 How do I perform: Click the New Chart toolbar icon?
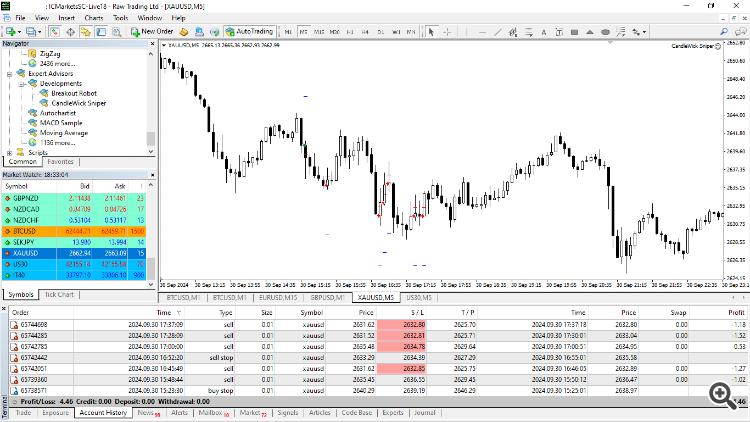(10, 32)
